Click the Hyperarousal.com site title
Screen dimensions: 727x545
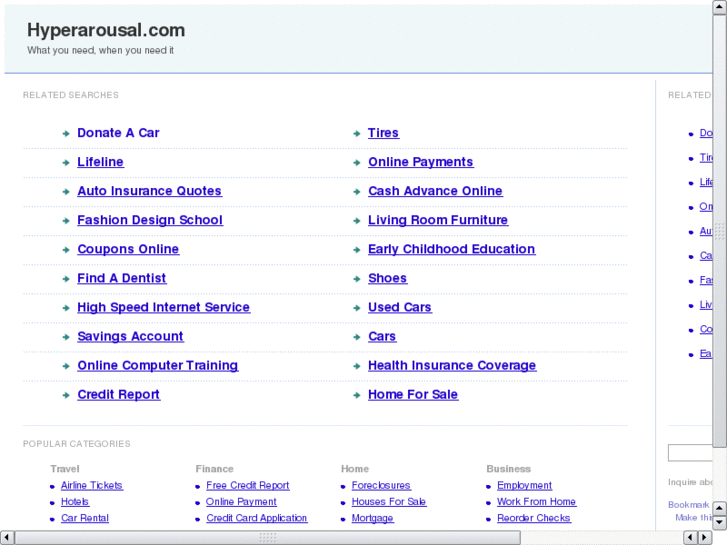click(x=106, y=30)
